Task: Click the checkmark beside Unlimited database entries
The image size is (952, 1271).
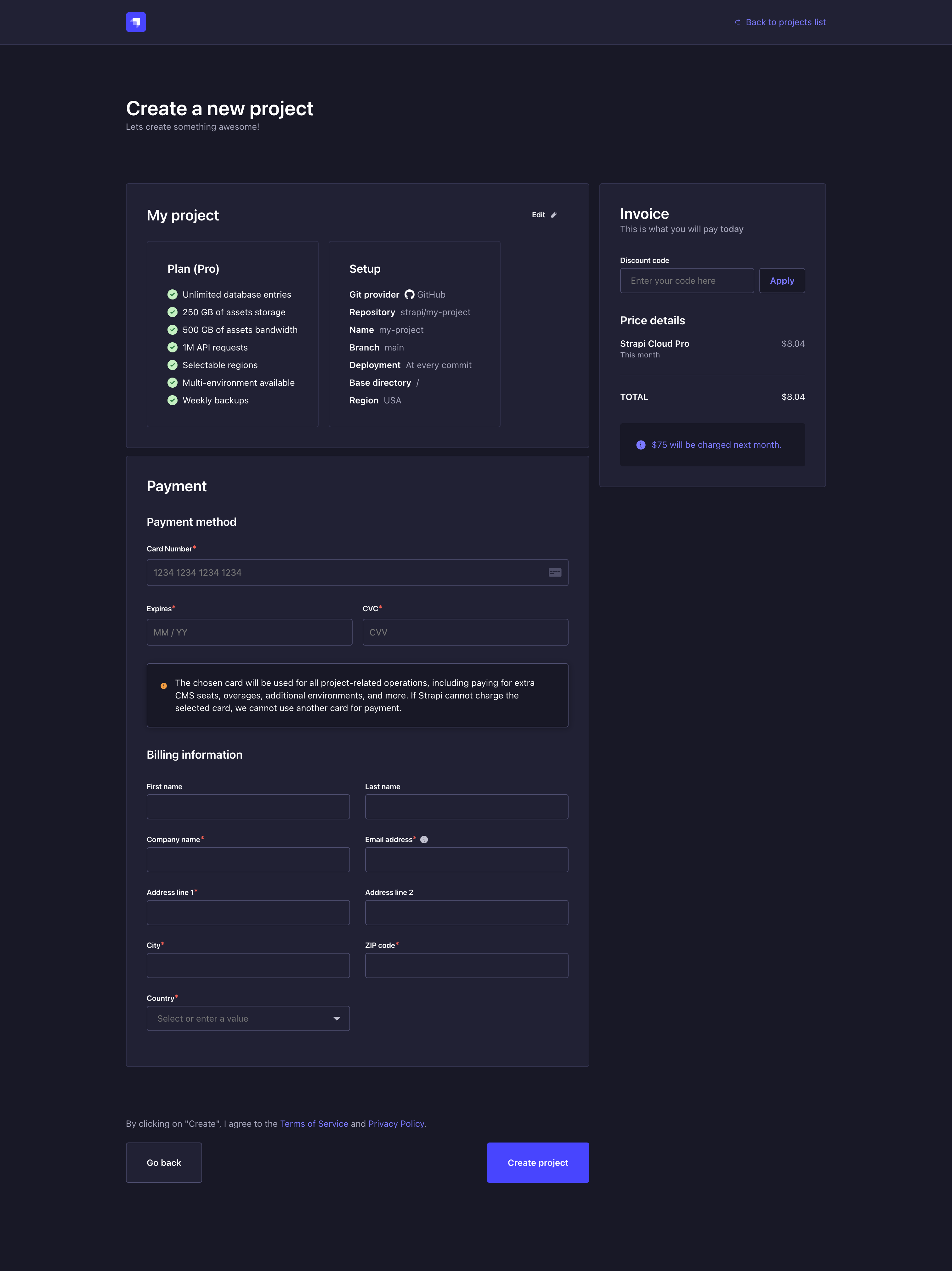Action: [173, 294]
